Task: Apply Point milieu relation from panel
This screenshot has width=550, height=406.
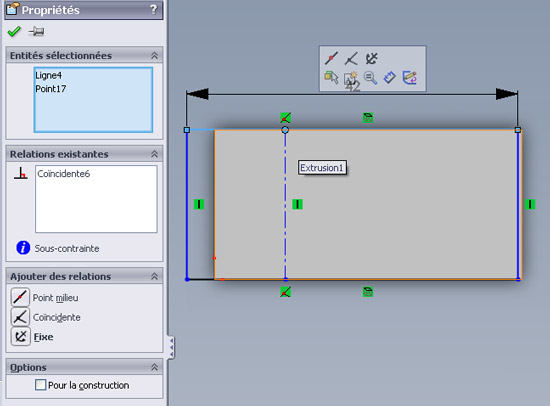Action: [20, 298]
